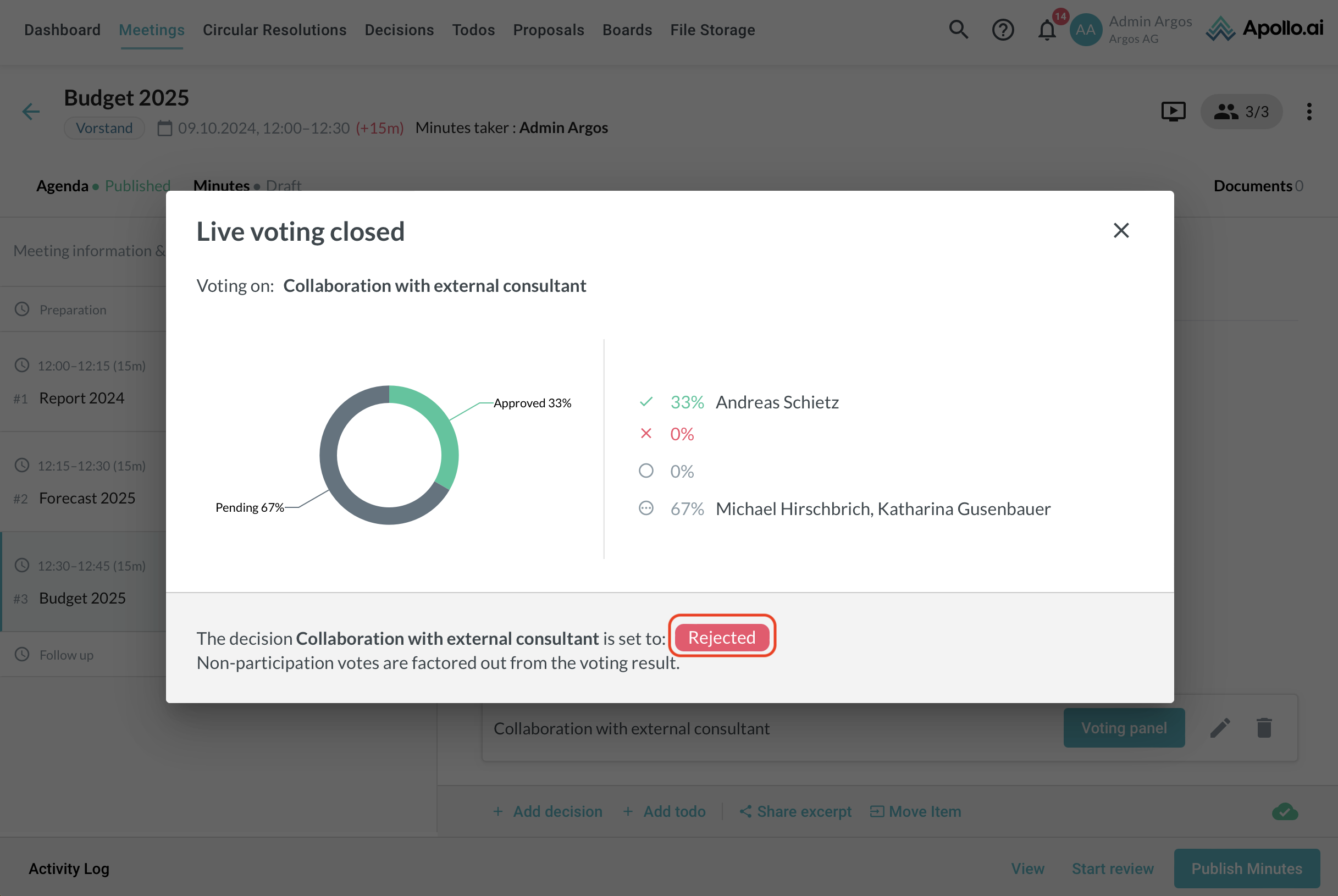Image resolution: width=1338 pixels, height=896 pixels.
Task: Open the 3/3 participants pill
Action: coord(1241,112)
